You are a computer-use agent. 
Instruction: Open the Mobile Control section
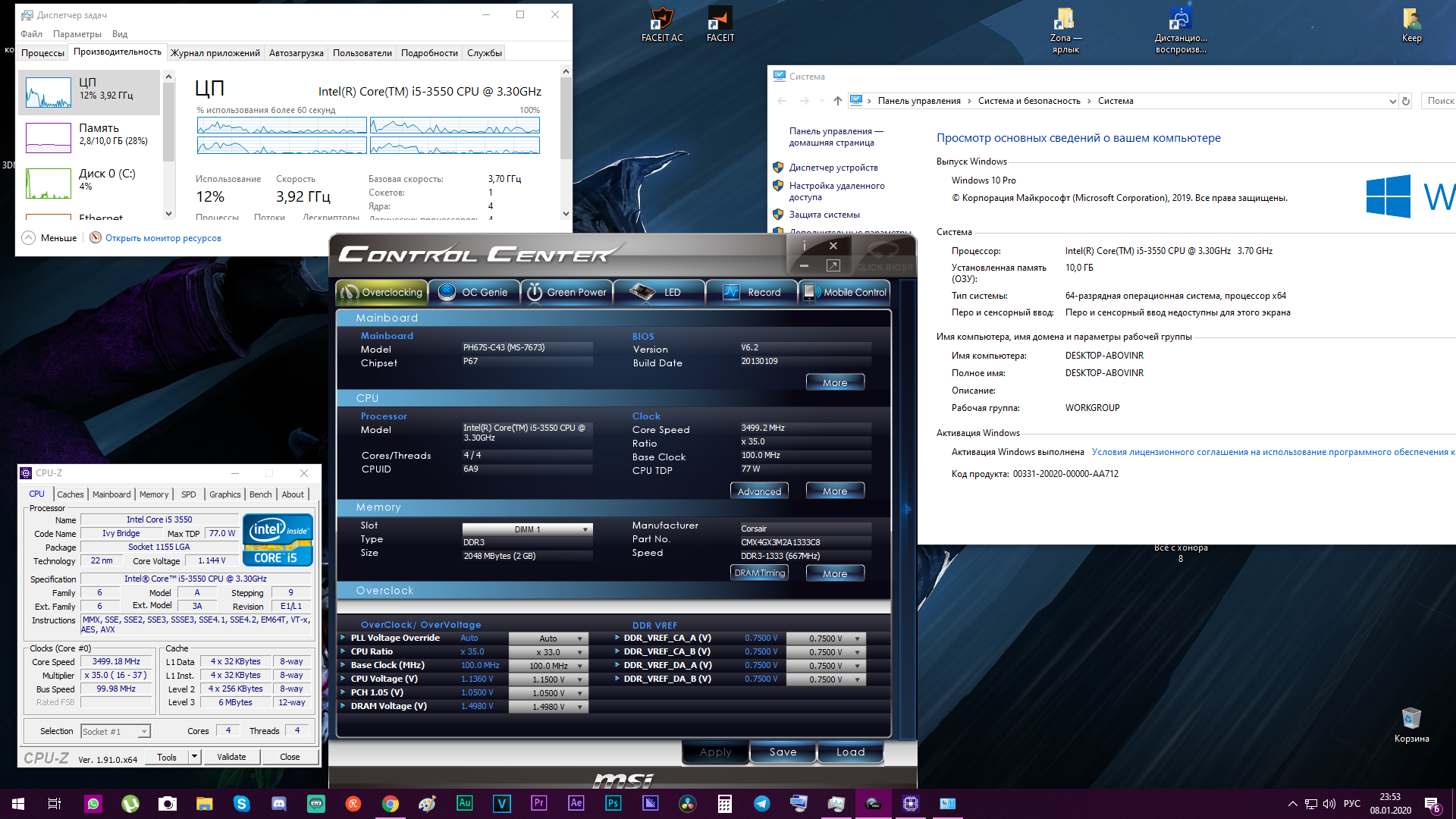point(844,292)
